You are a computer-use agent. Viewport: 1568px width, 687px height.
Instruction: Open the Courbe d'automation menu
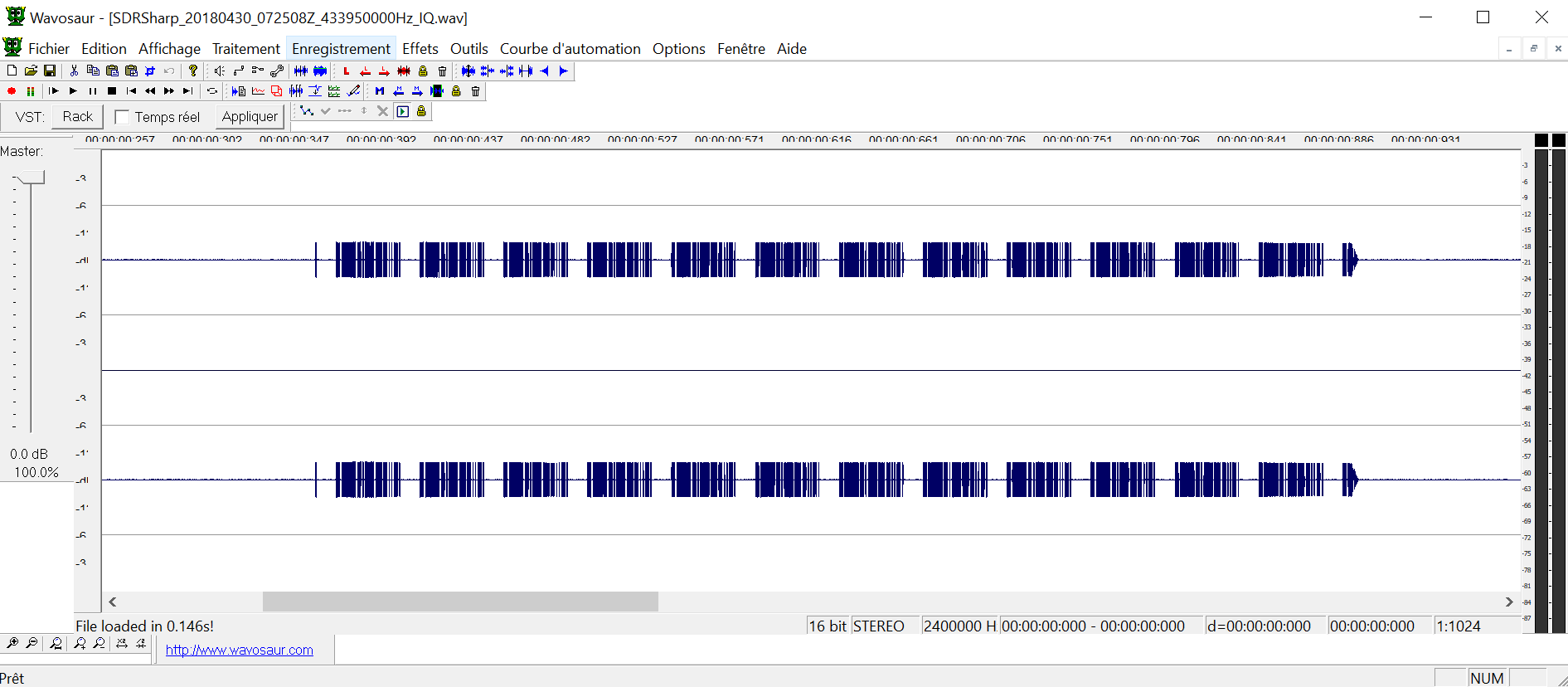pyautogui.click(x=570, y=49)
